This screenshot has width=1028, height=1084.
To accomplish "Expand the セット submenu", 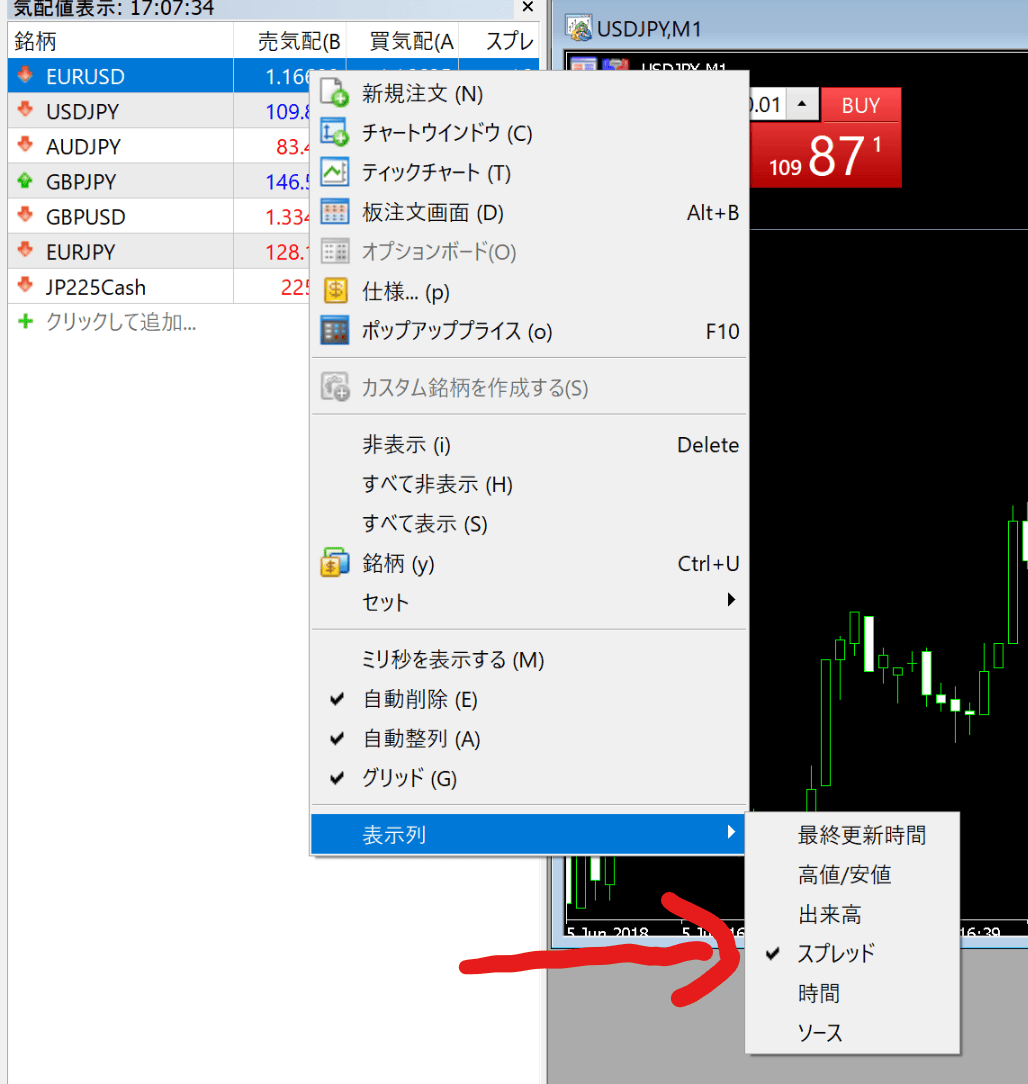I will click(x=530, y=602).
